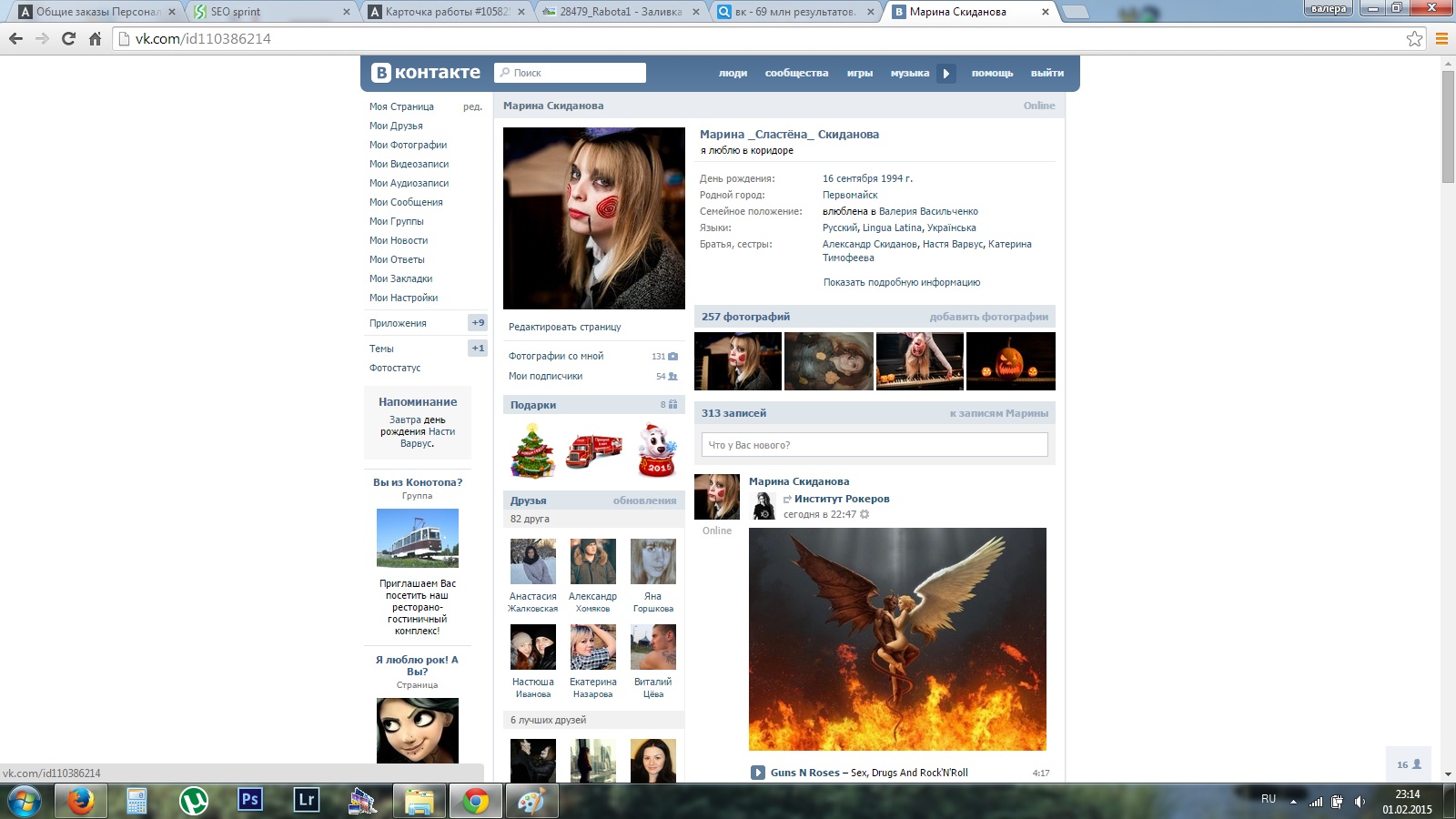Open Мои Друзья in the sidebar
The width and height of the screenshot is (1456, 819).
[x=396, y=126]
